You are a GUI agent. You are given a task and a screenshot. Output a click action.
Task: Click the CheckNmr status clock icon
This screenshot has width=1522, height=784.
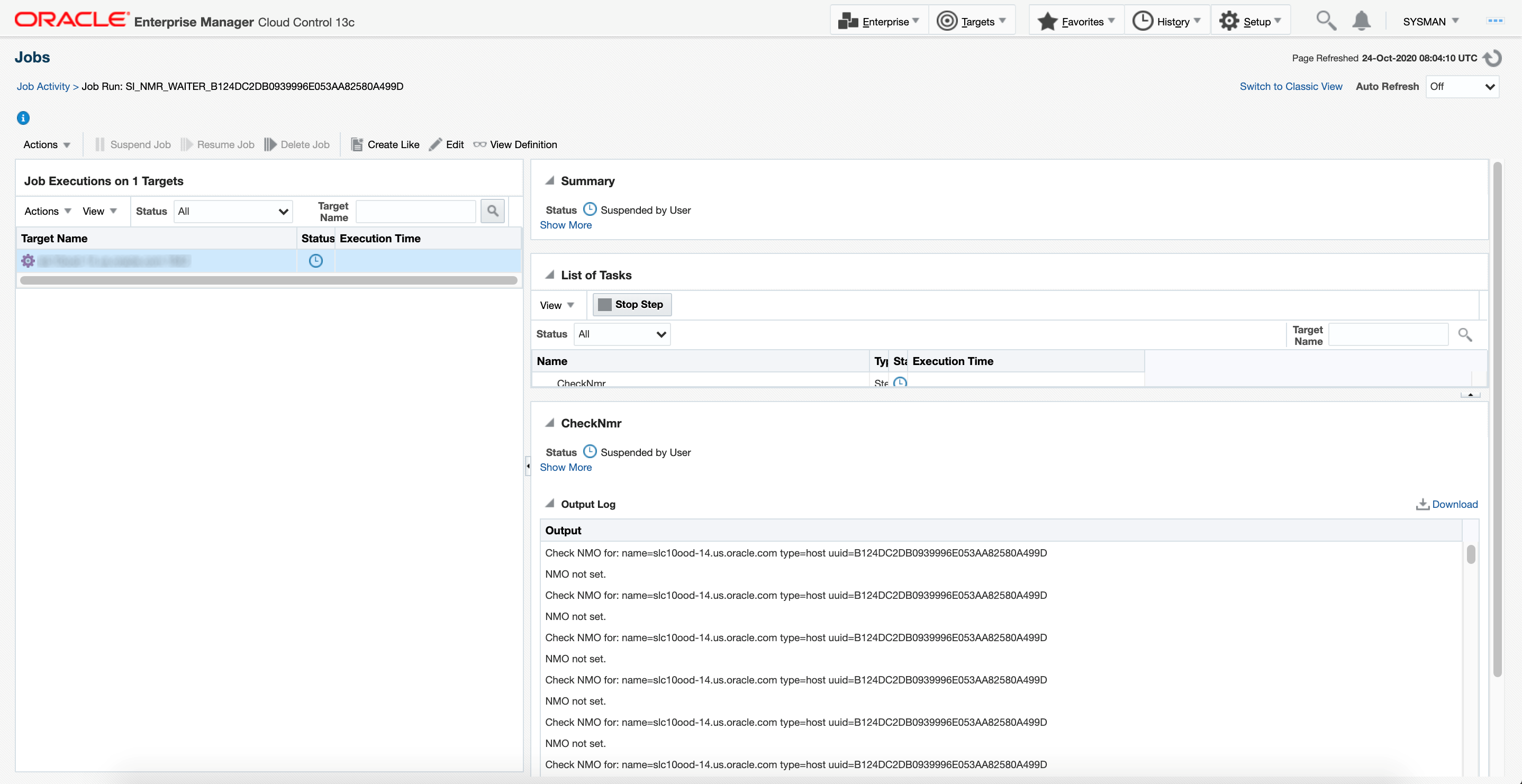pos(589,451)
